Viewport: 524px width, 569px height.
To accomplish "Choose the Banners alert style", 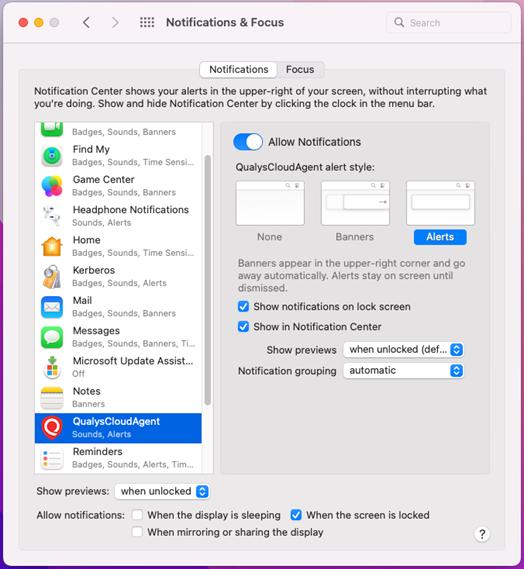I will coord(355,211).
